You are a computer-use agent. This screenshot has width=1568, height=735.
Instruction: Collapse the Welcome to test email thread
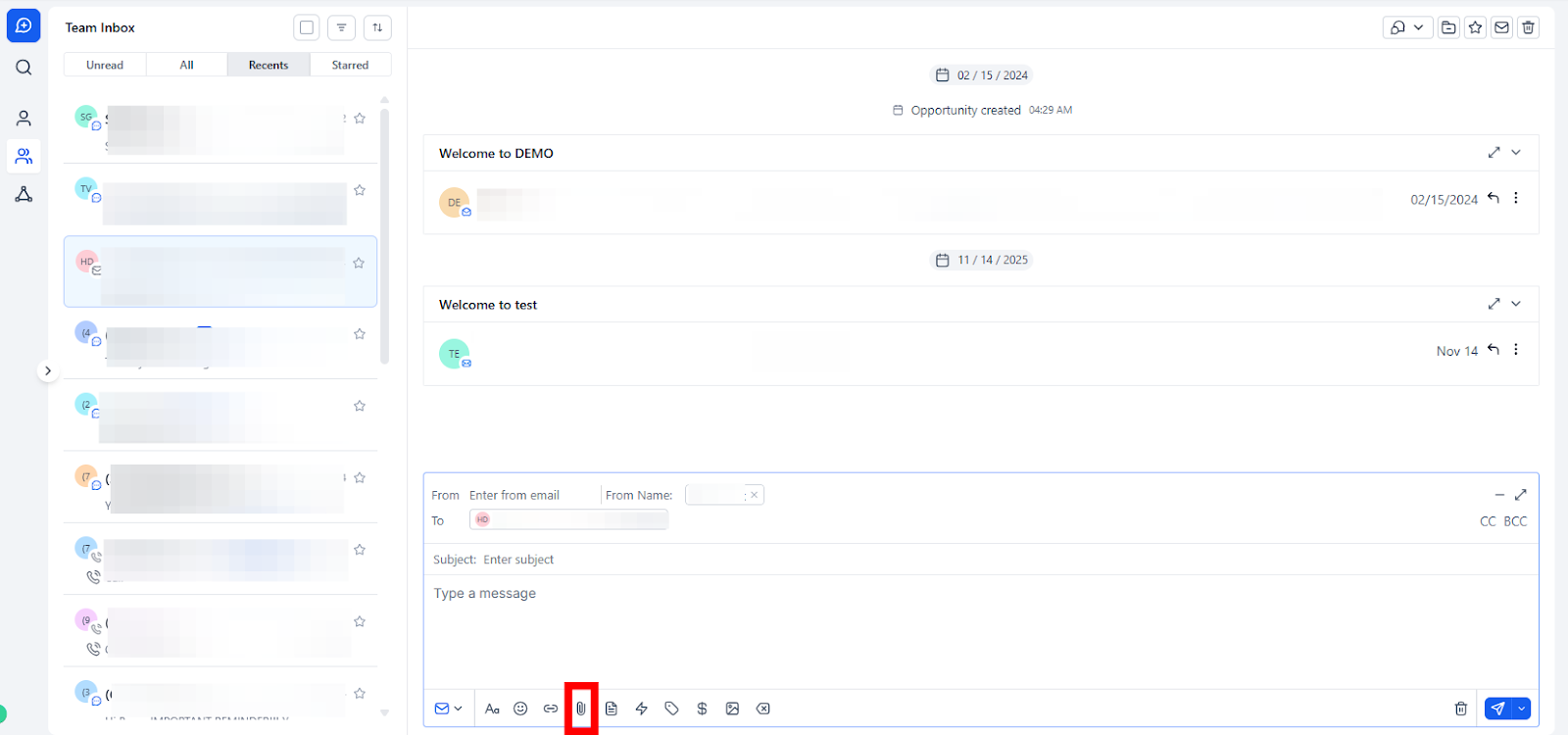pos(1516,304)
